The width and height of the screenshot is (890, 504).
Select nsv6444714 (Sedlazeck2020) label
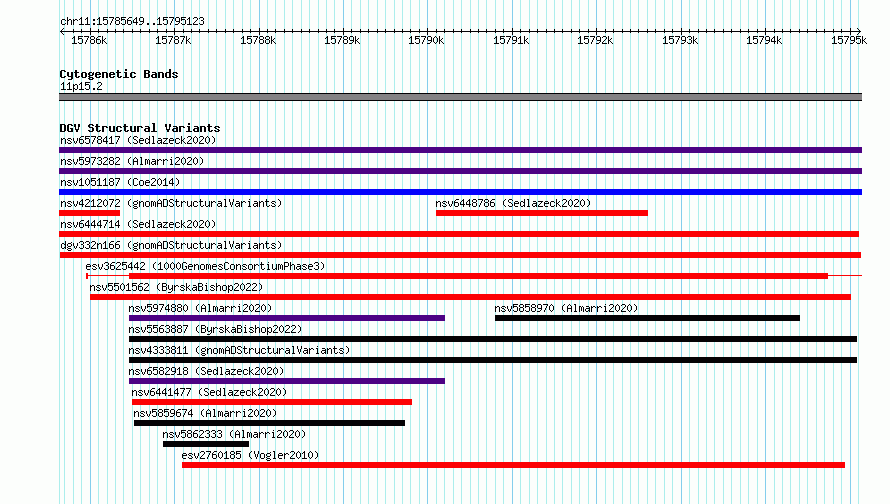pos(138,224)
